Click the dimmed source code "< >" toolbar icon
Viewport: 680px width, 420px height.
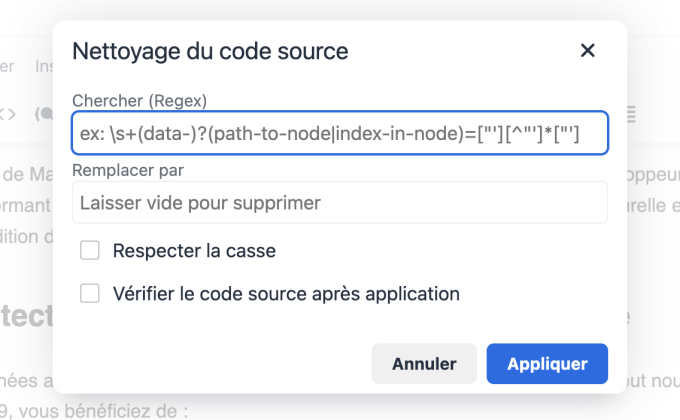click(8, 113)
